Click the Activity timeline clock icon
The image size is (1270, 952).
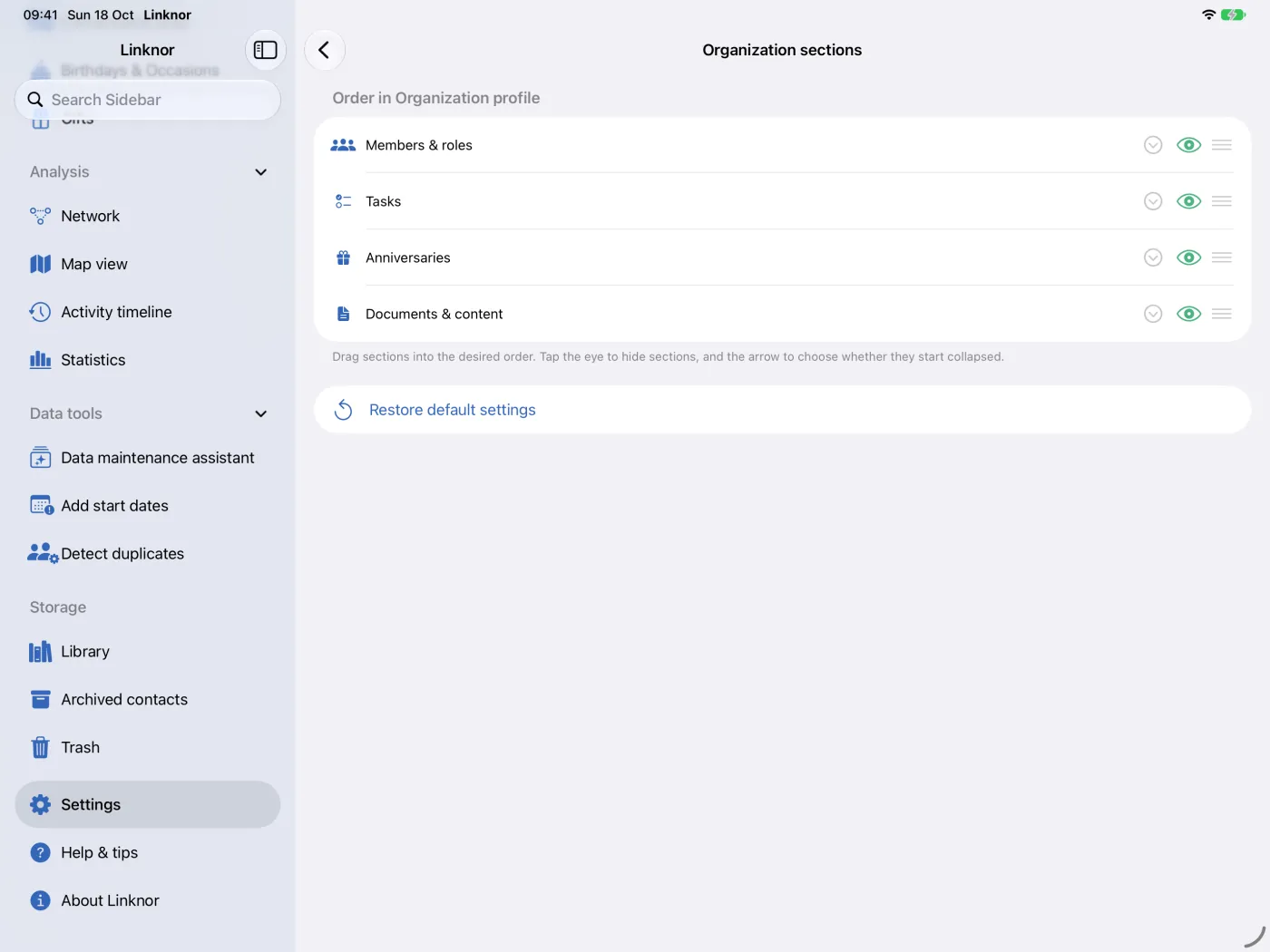tap(40, 312)
